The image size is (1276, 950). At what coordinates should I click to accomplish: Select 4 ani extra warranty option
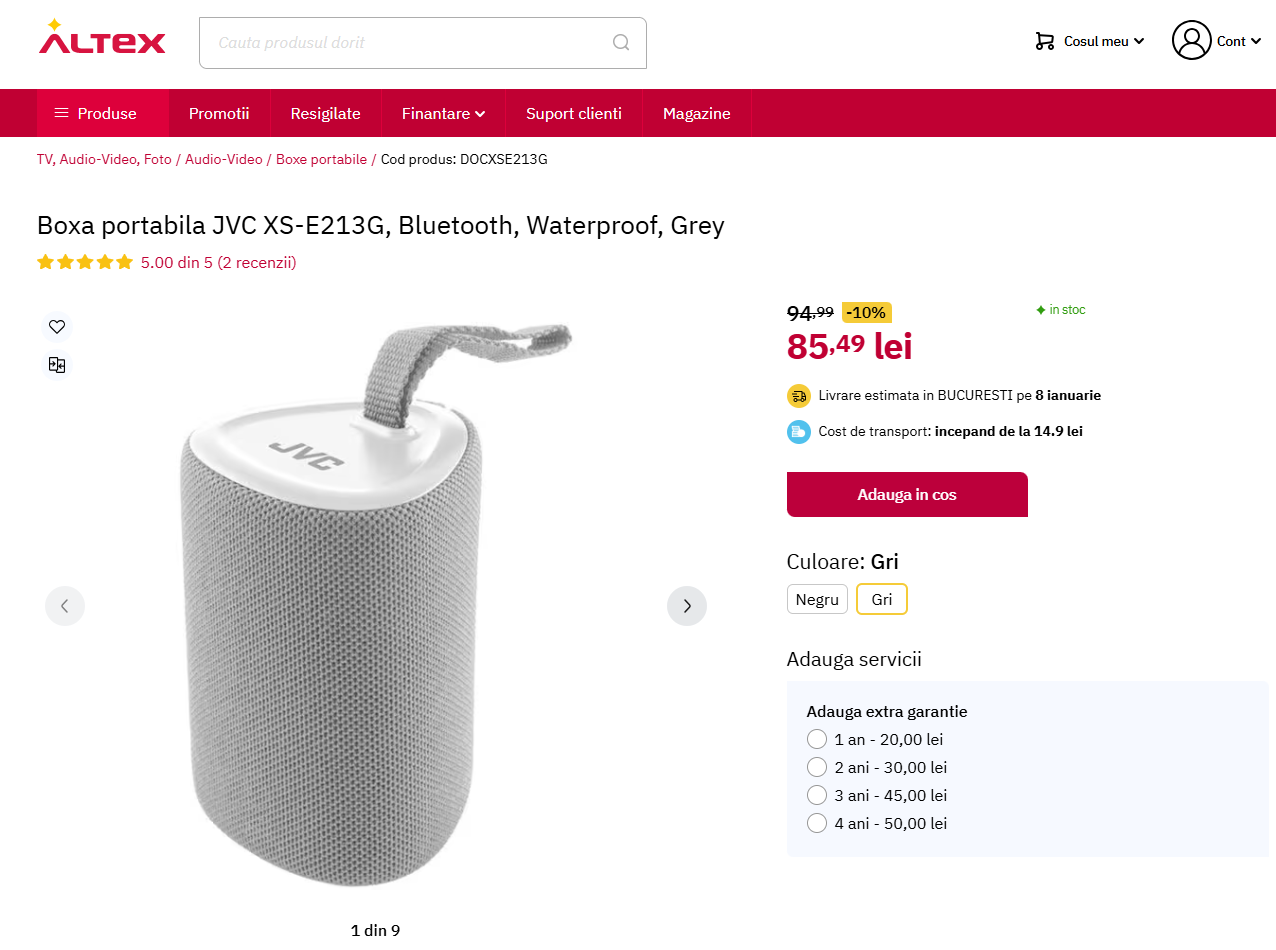pos(817,823)
